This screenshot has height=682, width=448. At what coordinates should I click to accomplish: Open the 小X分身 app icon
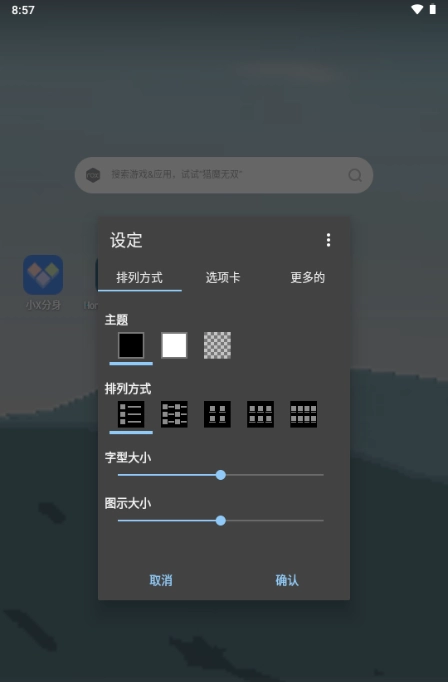coord(43,275)
